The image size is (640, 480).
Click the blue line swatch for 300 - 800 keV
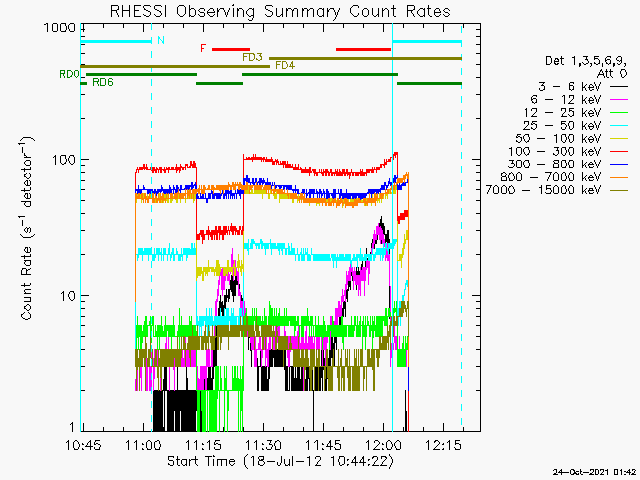[x=619, y=164]
